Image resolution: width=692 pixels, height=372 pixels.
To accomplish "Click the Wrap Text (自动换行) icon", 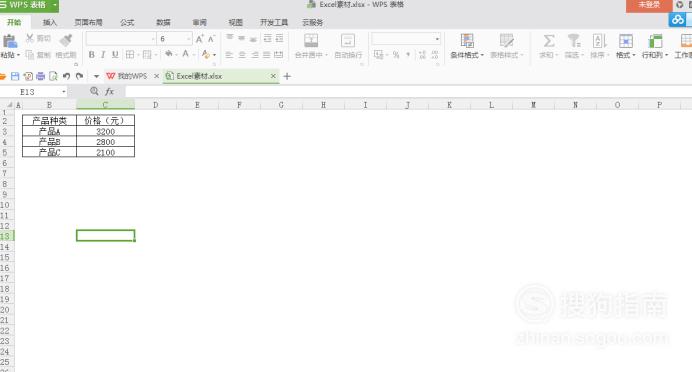I will (348, 41).
